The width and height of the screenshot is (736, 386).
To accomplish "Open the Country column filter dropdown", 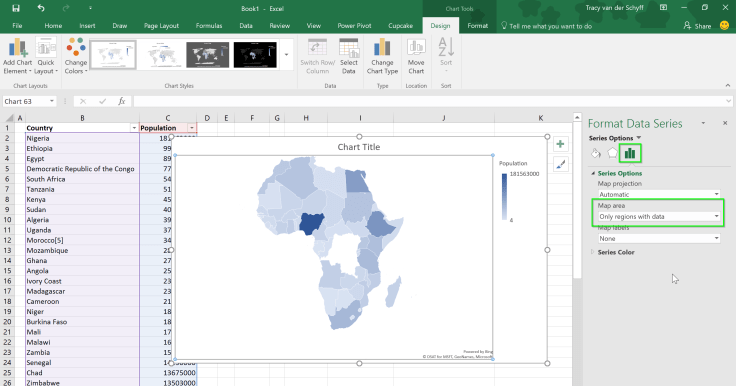I will (x=134, y=128).
